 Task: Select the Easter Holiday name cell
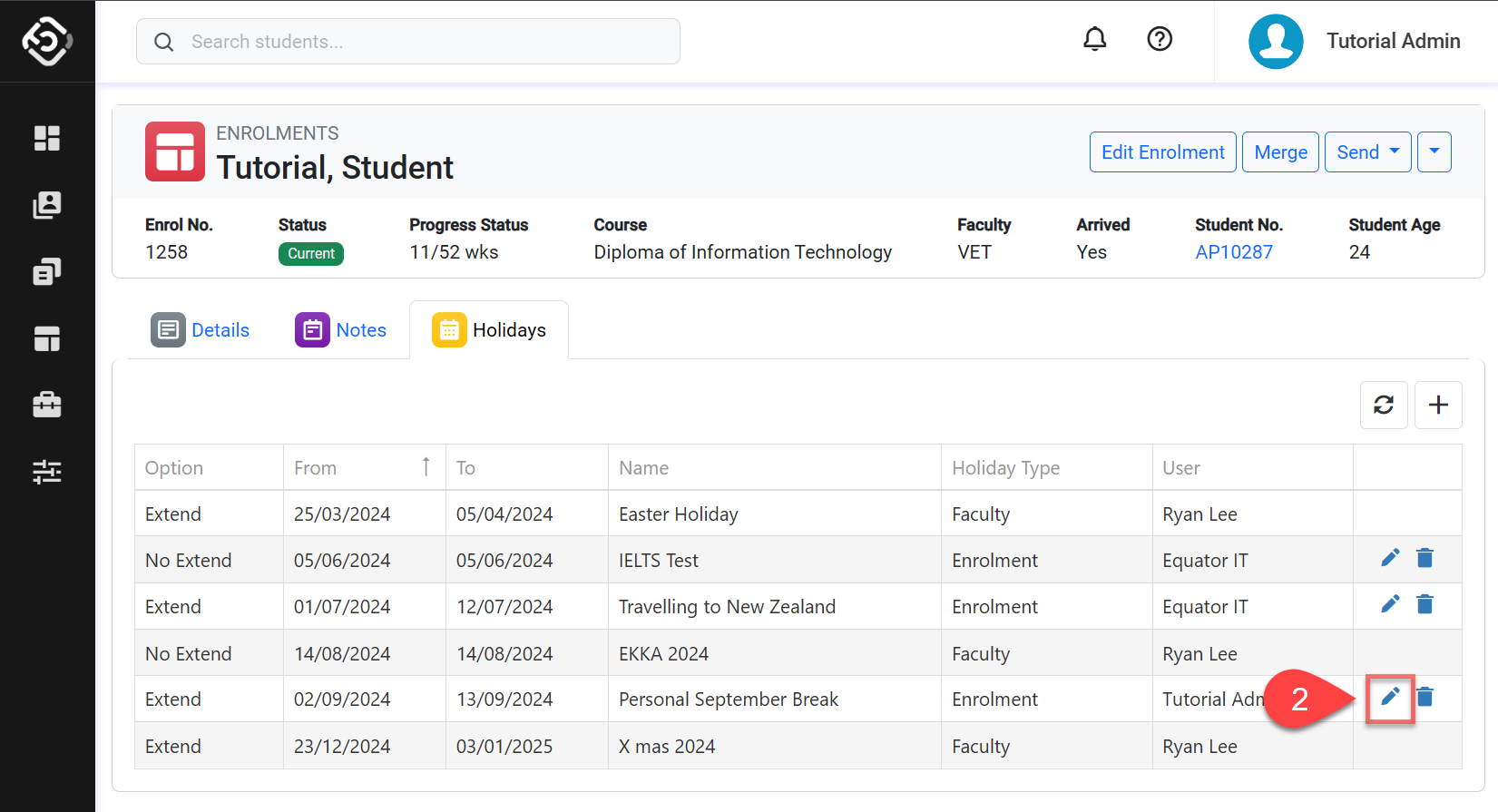(x=775, y=514)
